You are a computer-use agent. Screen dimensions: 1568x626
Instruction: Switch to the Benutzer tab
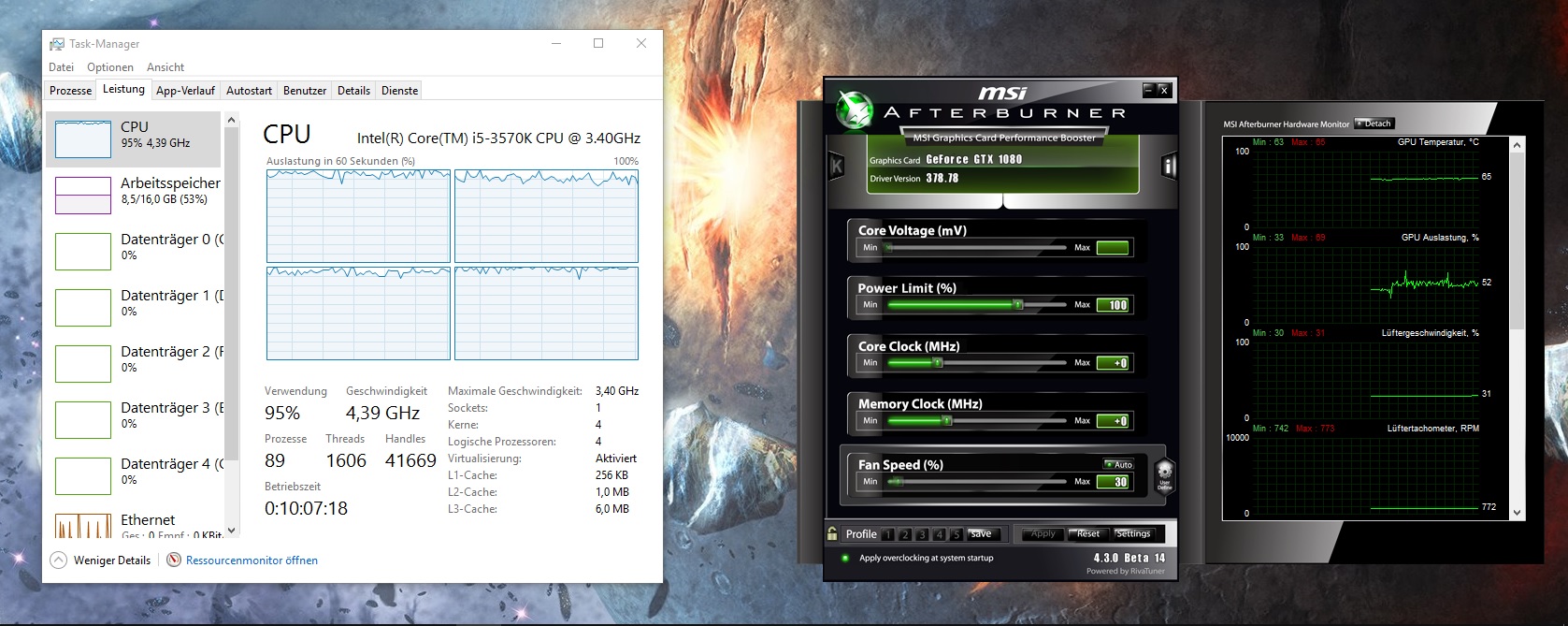point(305,91)
